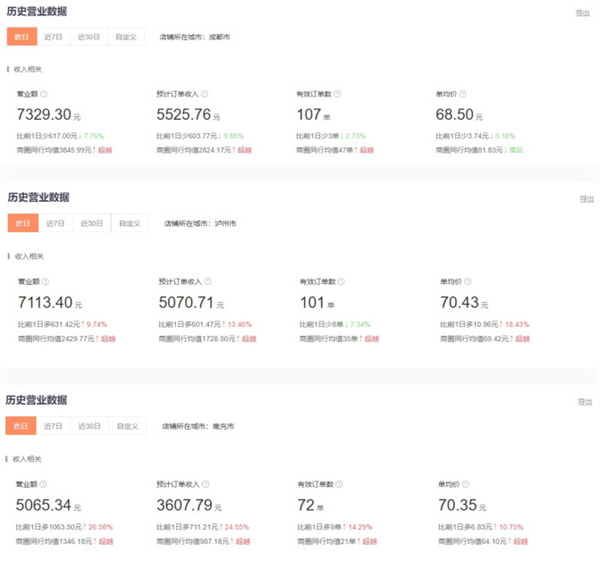Click 导出 button for 南充市 data
Viewport: 600px width, 569px height.
click(583, 401)
